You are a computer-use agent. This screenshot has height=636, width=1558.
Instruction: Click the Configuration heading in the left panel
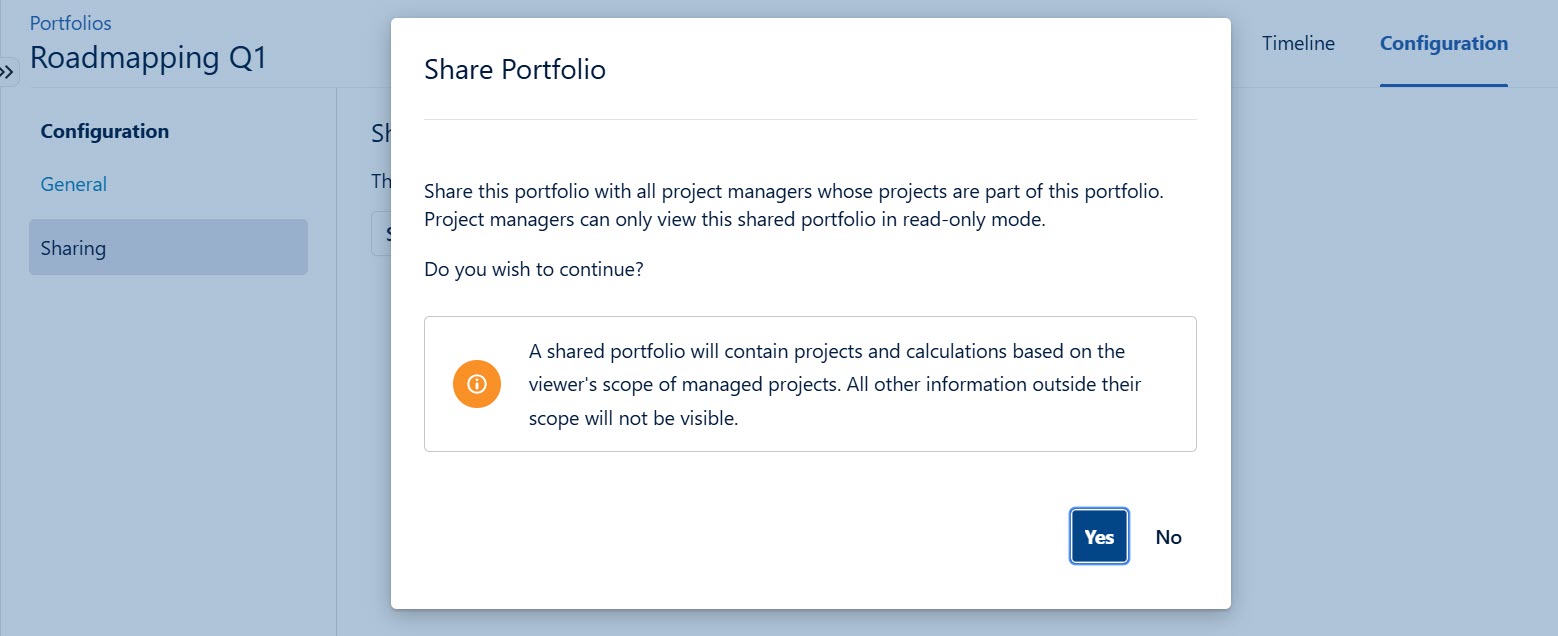coord(104,131)
